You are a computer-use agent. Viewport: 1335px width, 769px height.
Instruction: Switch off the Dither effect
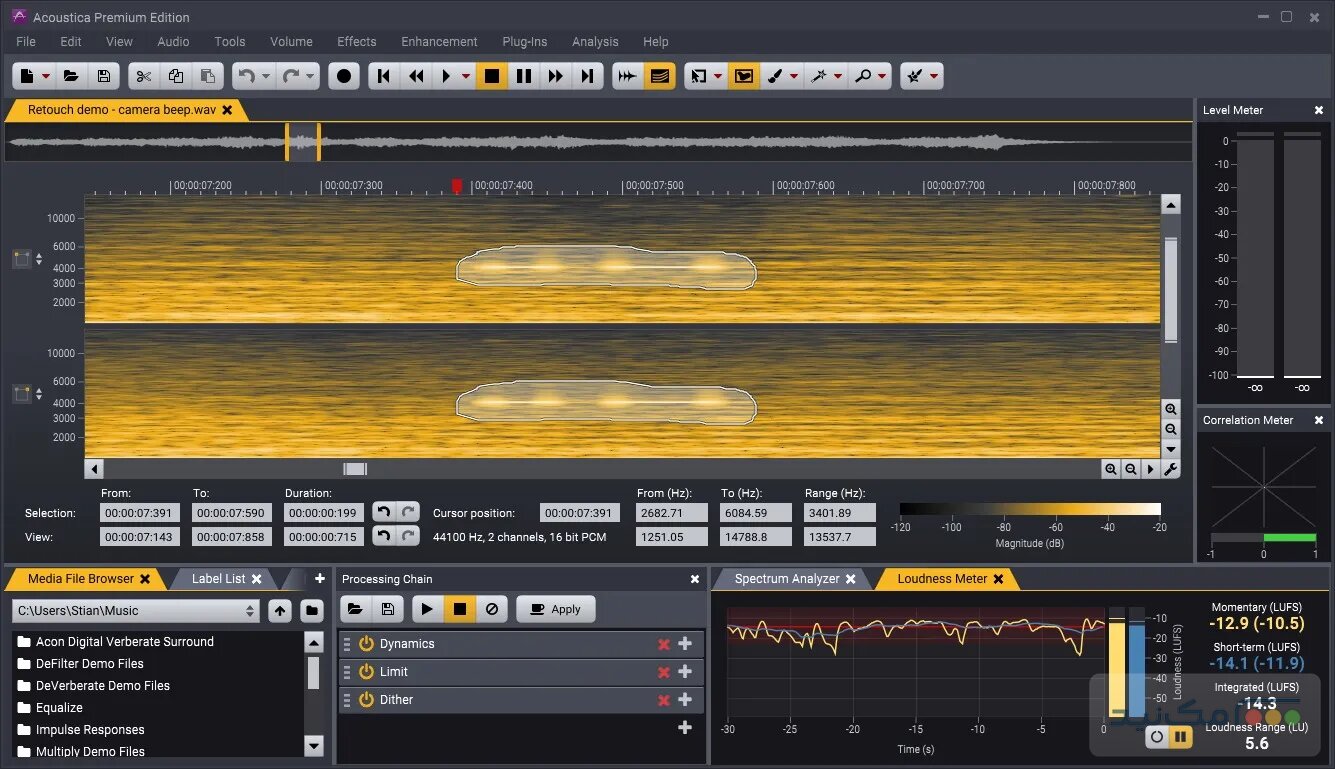[x=368, y=699]
